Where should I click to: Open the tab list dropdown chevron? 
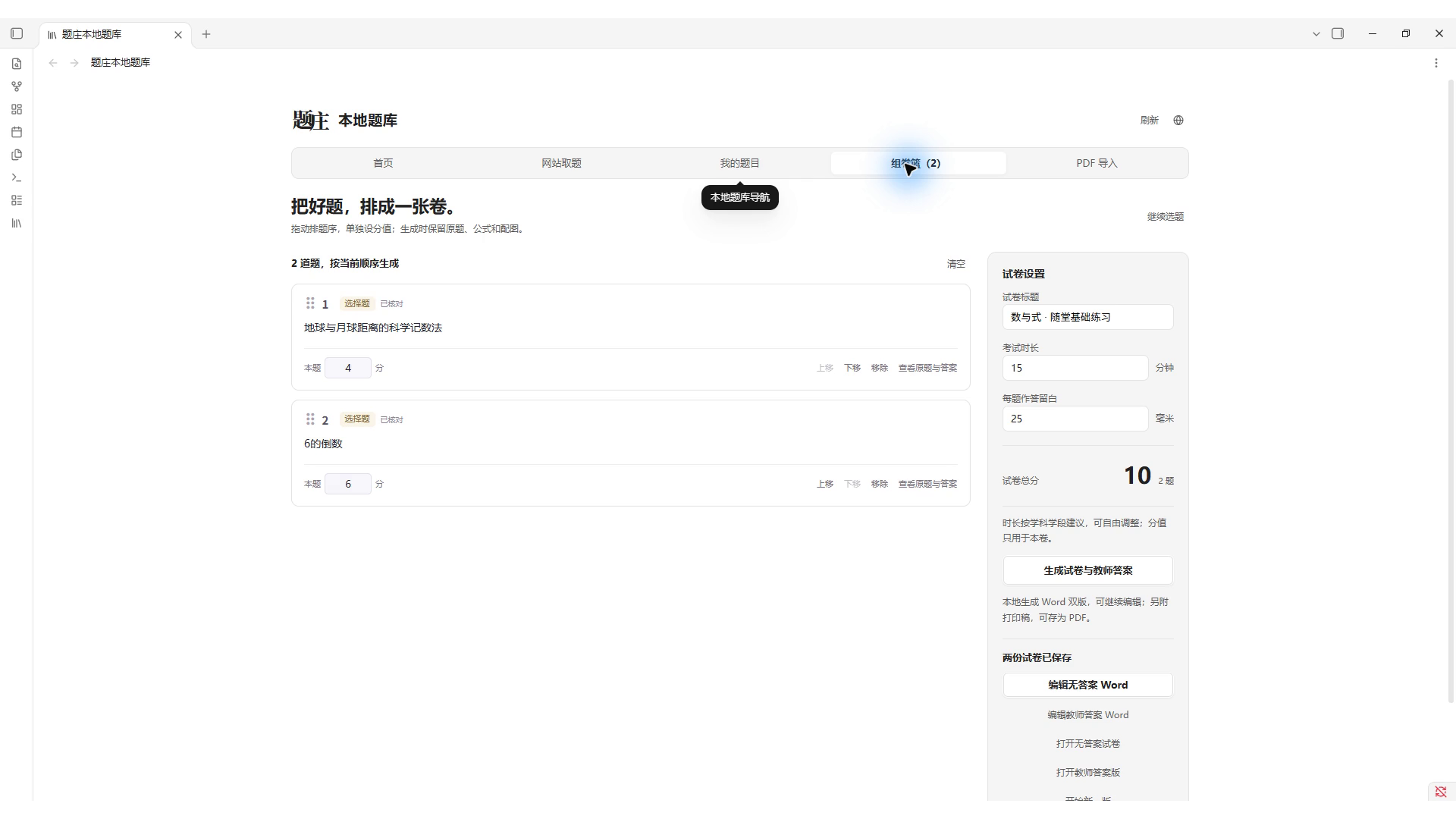coord(1316,34)
